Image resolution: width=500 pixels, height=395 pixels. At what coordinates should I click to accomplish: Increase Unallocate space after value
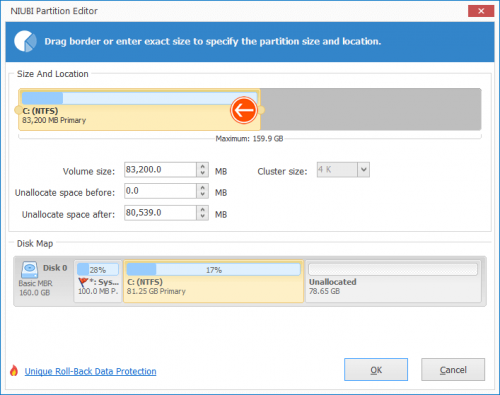[202, 209]
